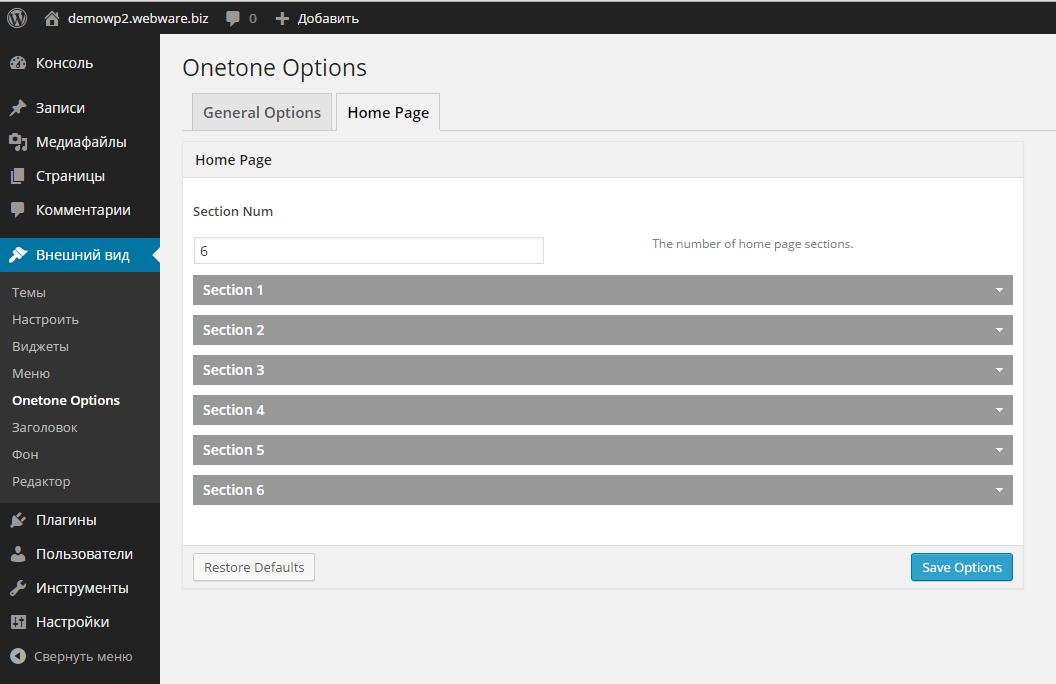
Task: Click the Записи pin icon
Action: click(x=18, y=108)
